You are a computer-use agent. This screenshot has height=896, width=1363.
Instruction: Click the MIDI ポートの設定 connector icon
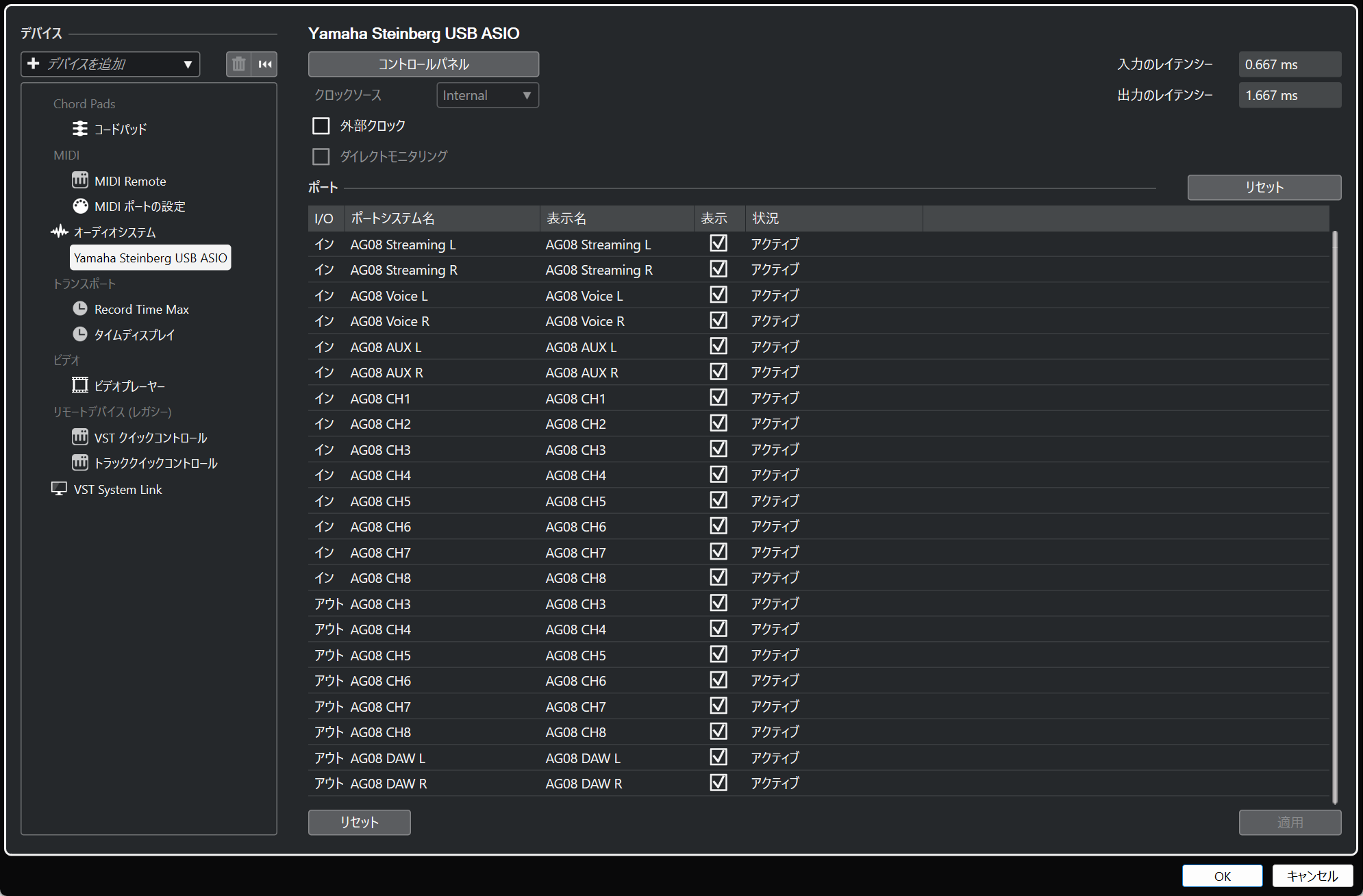(x=80, y=206)
